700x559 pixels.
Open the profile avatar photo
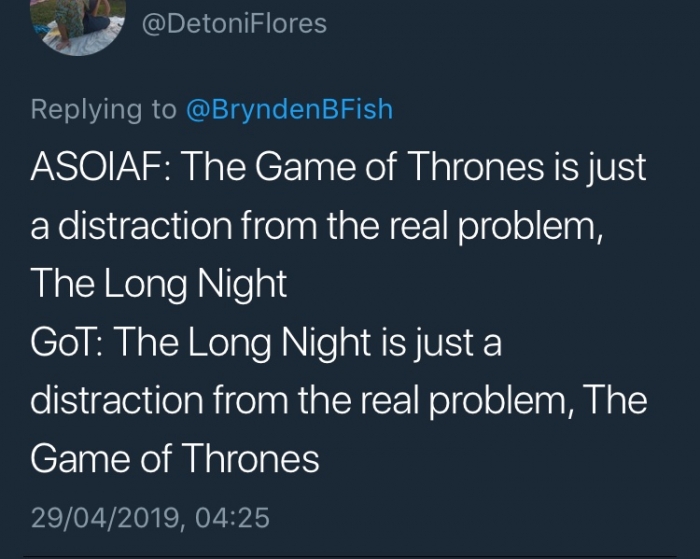[x=79, y=25]
